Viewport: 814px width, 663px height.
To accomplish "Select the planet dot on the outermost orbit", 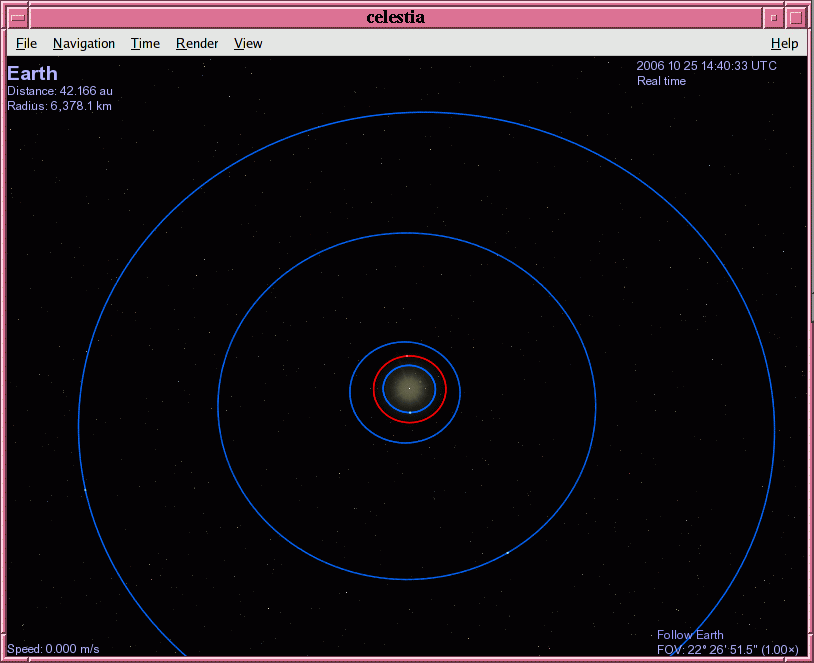I will coord(85,489).
